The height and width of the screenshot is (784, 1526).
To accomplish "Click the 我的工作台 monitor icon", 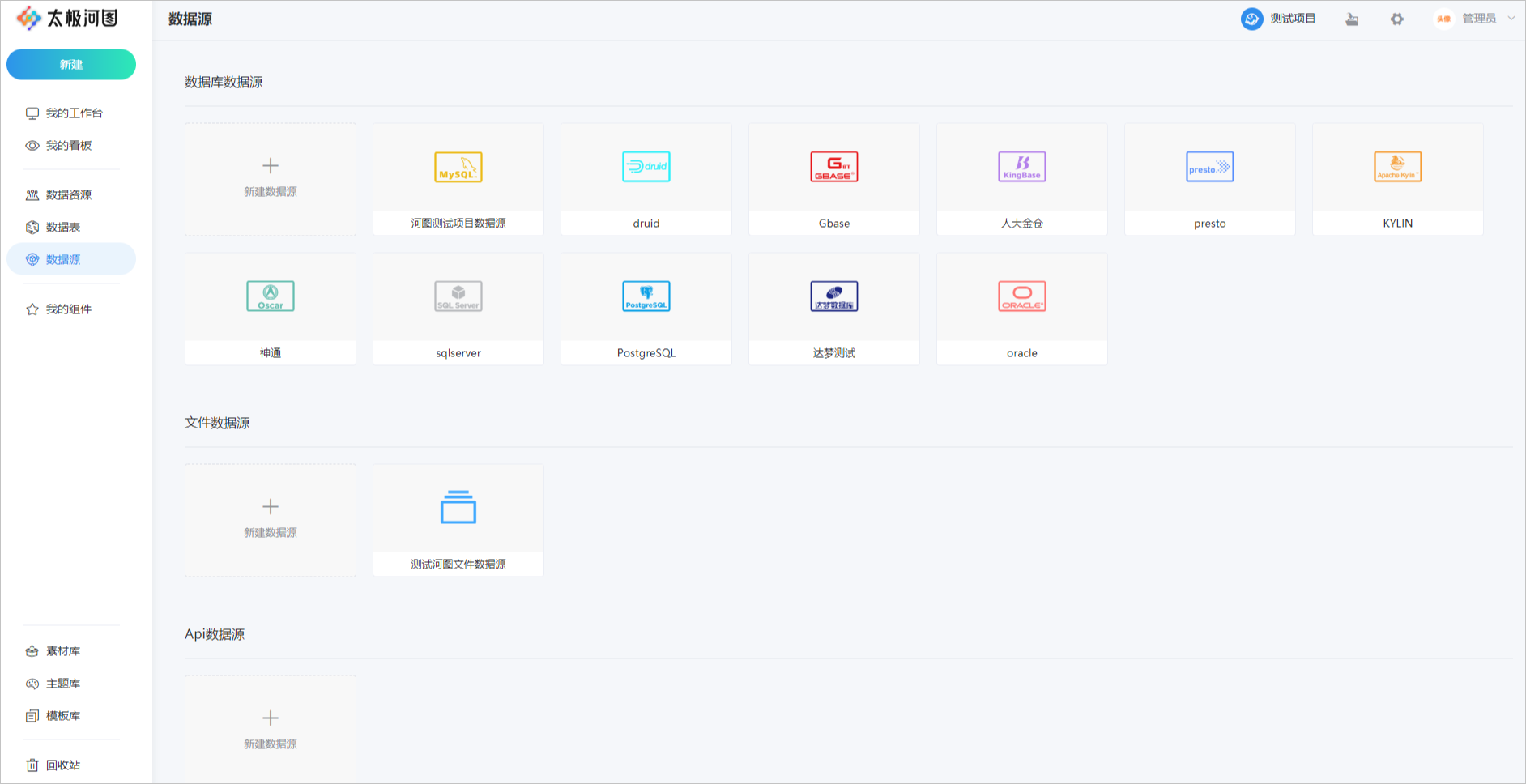I will pos(32,113).
